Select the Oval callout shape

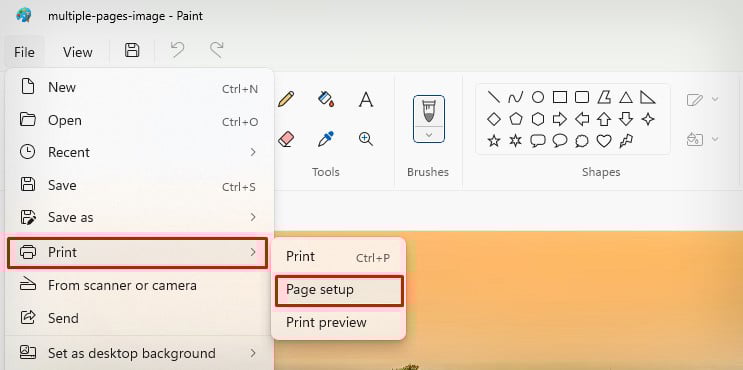[560, 141]
